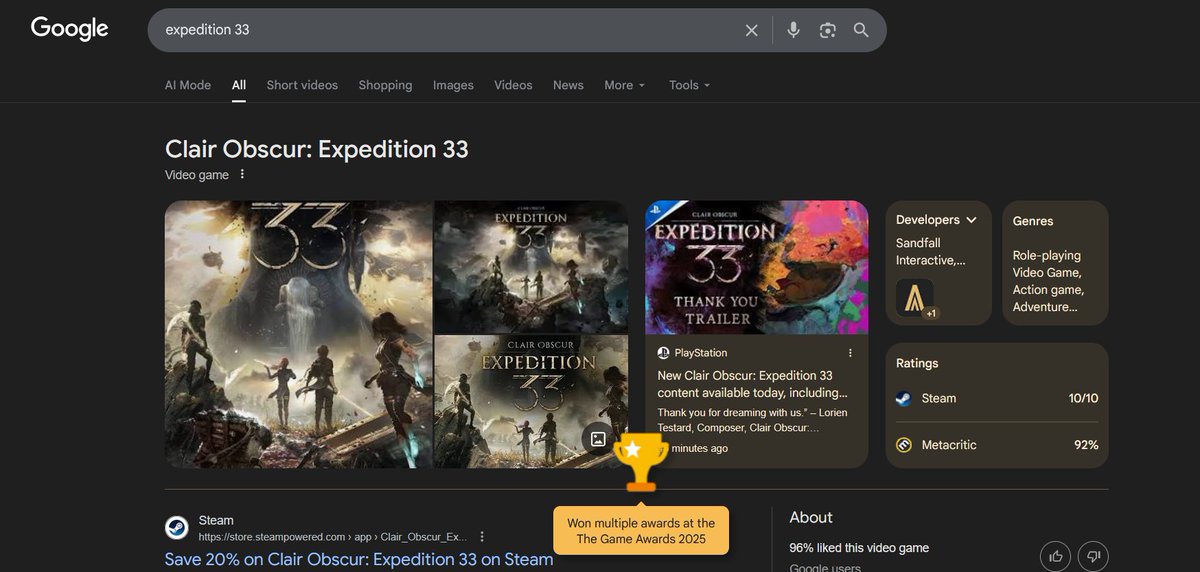This screenshot has width=1200, height=572.
Task: Open the three-dot menu beside Video game
Action: (x=242, y=175)
